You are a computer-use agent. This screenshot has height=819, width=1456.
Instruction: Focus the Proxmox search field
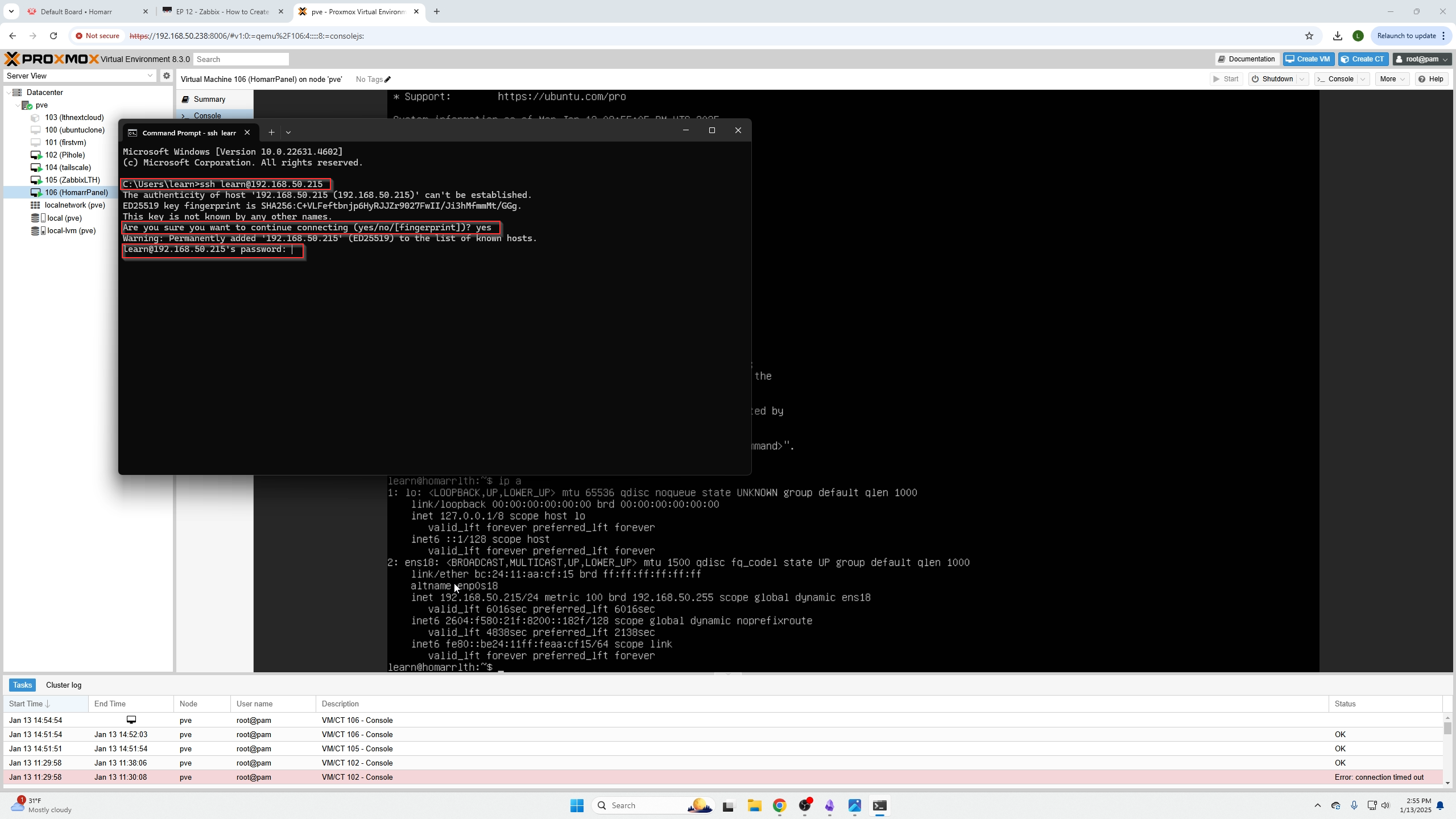[x=241, y=59]
